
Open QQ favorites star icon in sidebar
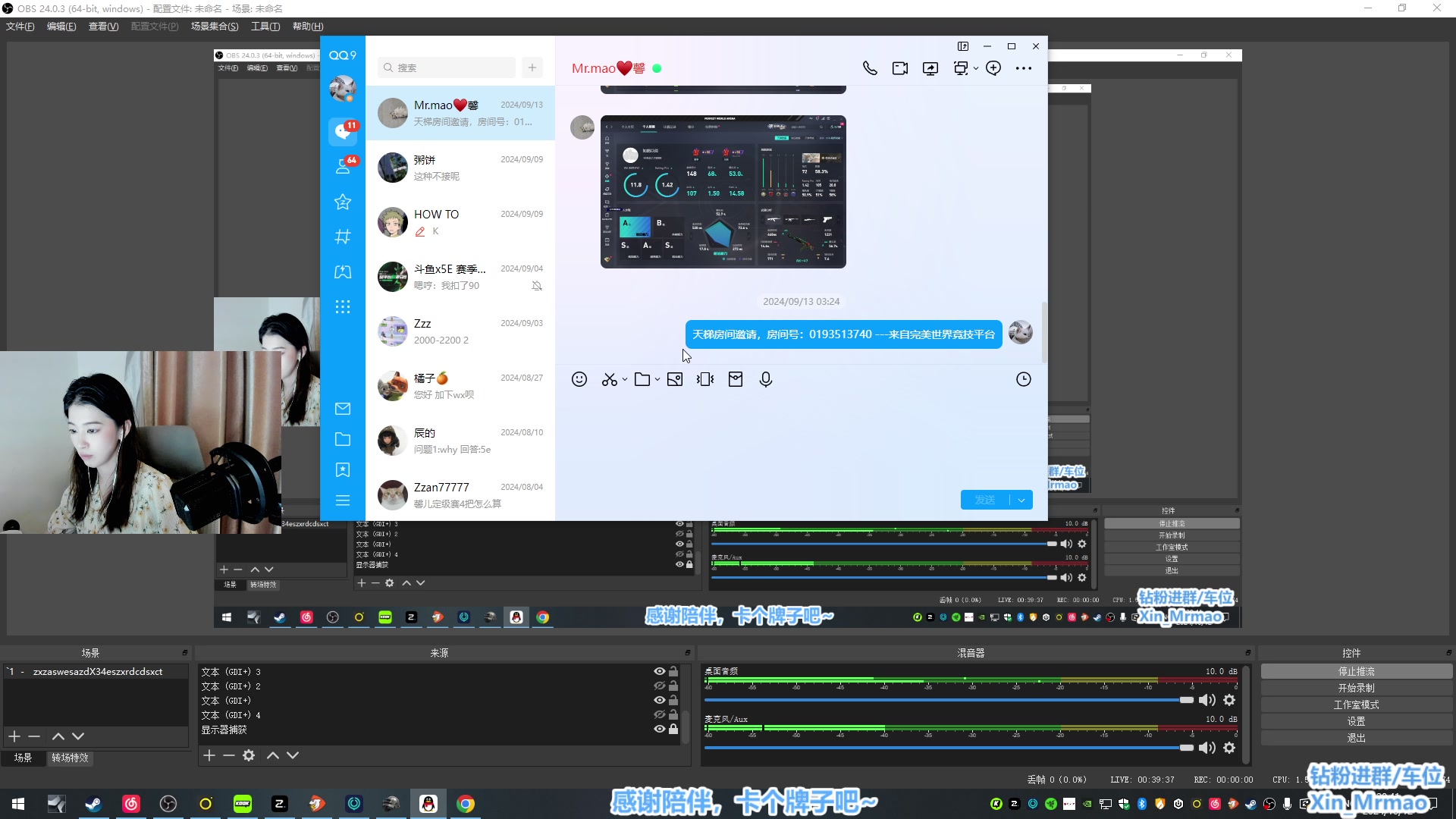click(343, 202)
